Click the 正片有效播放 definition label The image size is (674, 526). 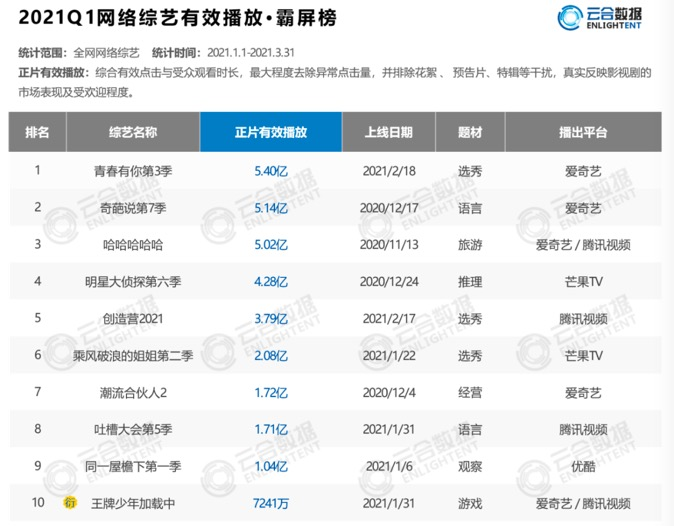click(54, 72)
